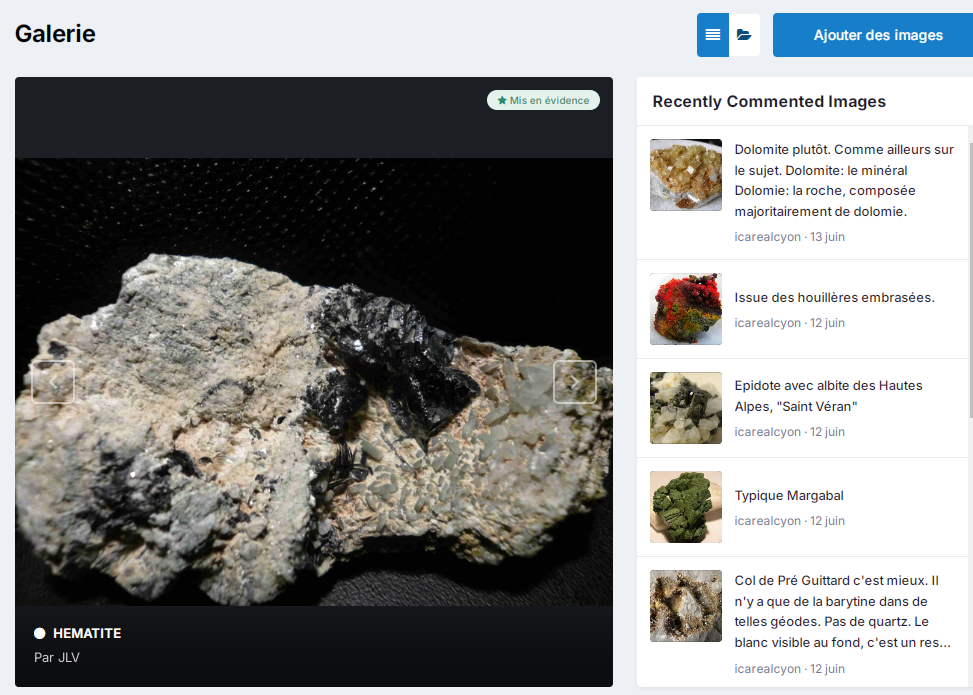Click the Mis en évidence badge
The image size is (973, 695).
pyautogui.click(x=543, y=100)
